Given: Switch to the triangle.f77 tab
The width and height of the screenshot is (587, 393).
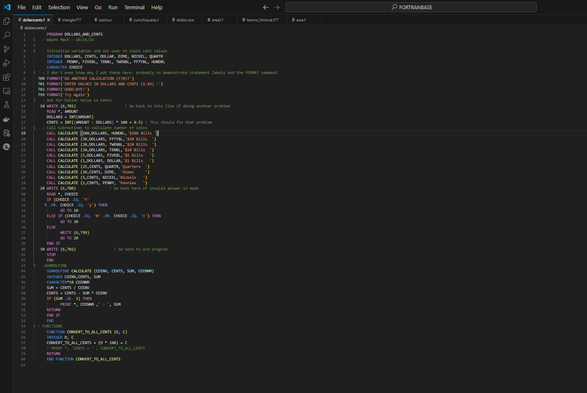Looking at the screenshot, I should [x=70, y=20].
